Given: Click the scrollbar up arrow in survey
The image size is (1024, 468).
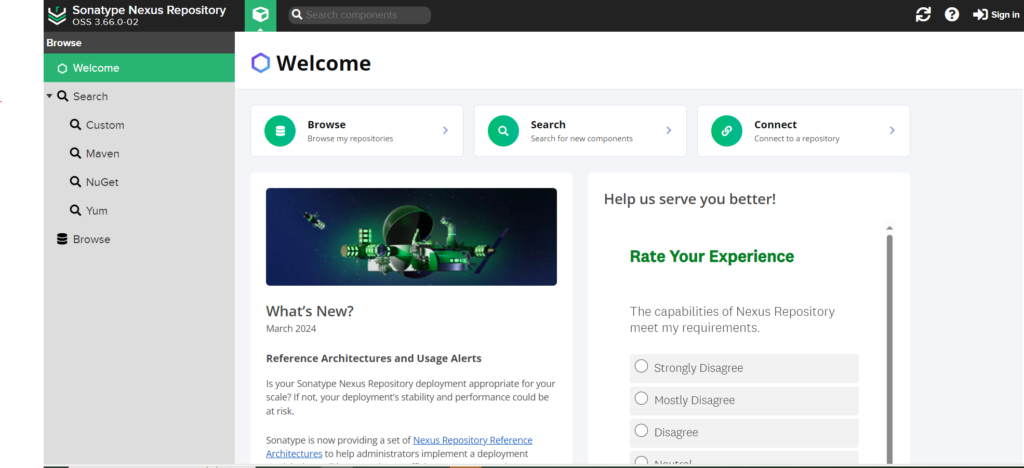Looking at the screenshot, I should pos(889,228).
